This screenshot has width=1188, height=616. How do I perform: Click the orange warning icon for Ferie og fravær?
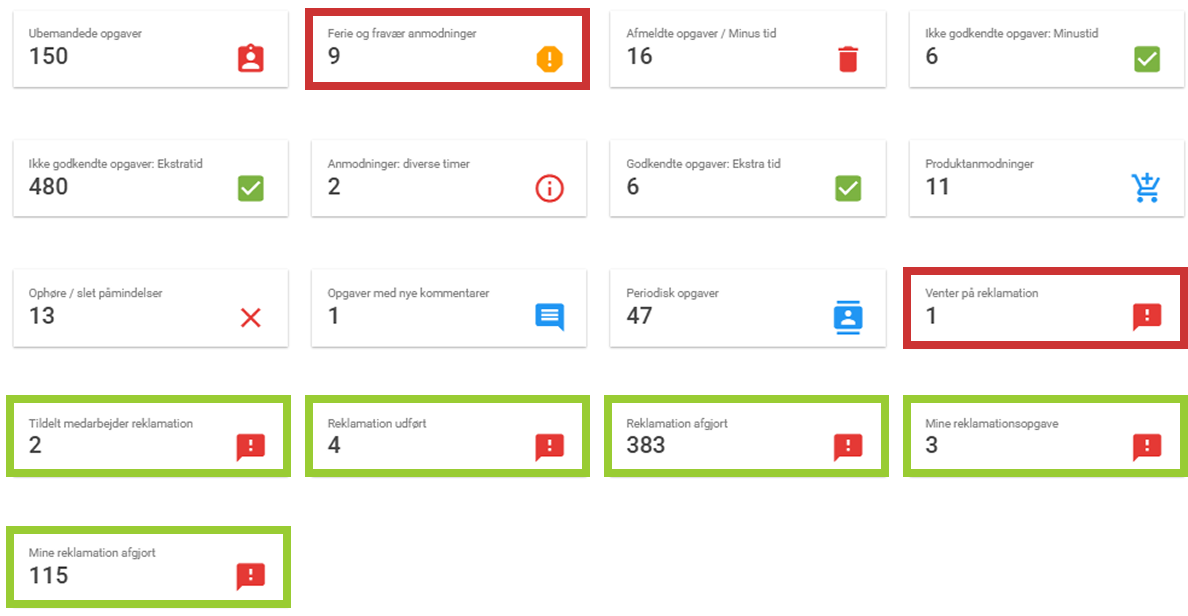[549, 59]
